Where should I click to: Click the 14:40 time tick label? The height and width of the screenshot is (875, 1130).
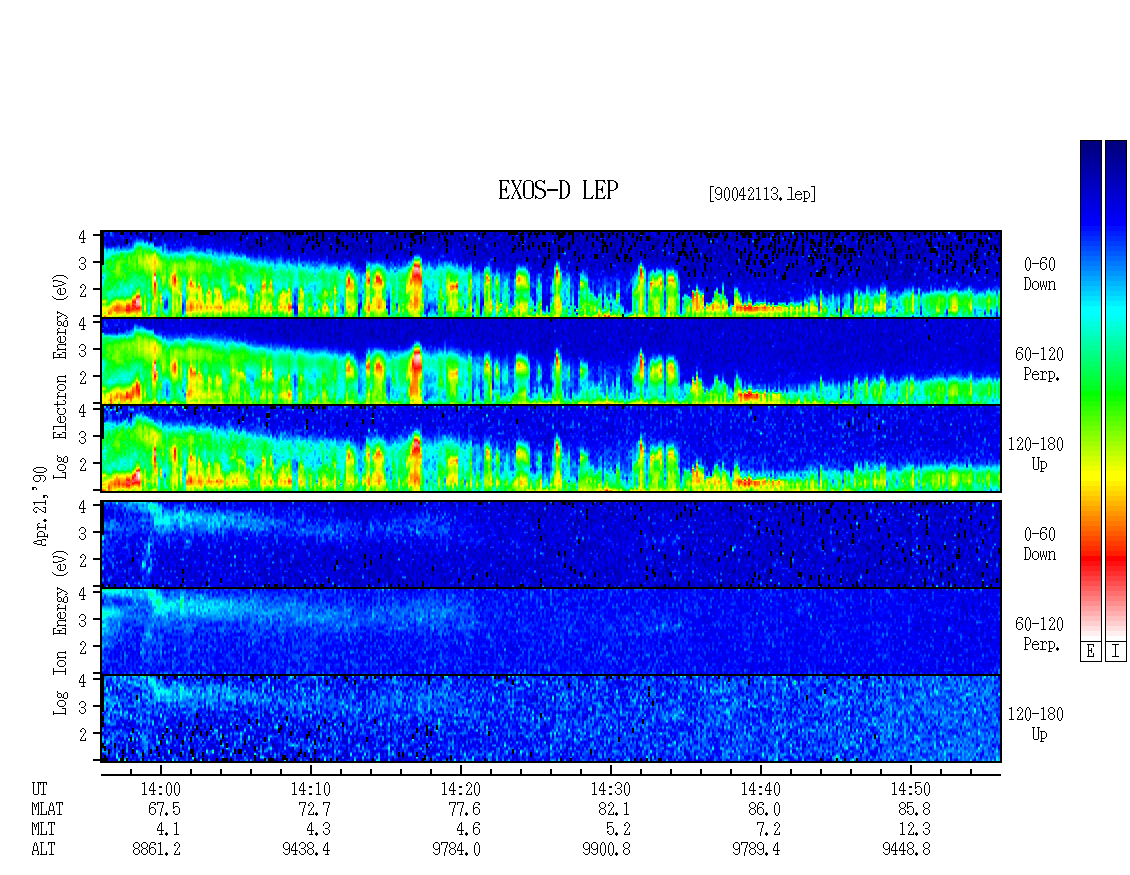point(760,789)
